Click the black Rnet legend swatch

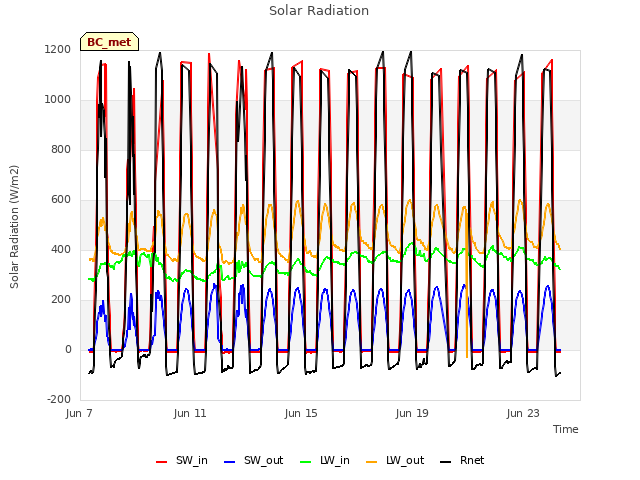(x=446, y=462)
